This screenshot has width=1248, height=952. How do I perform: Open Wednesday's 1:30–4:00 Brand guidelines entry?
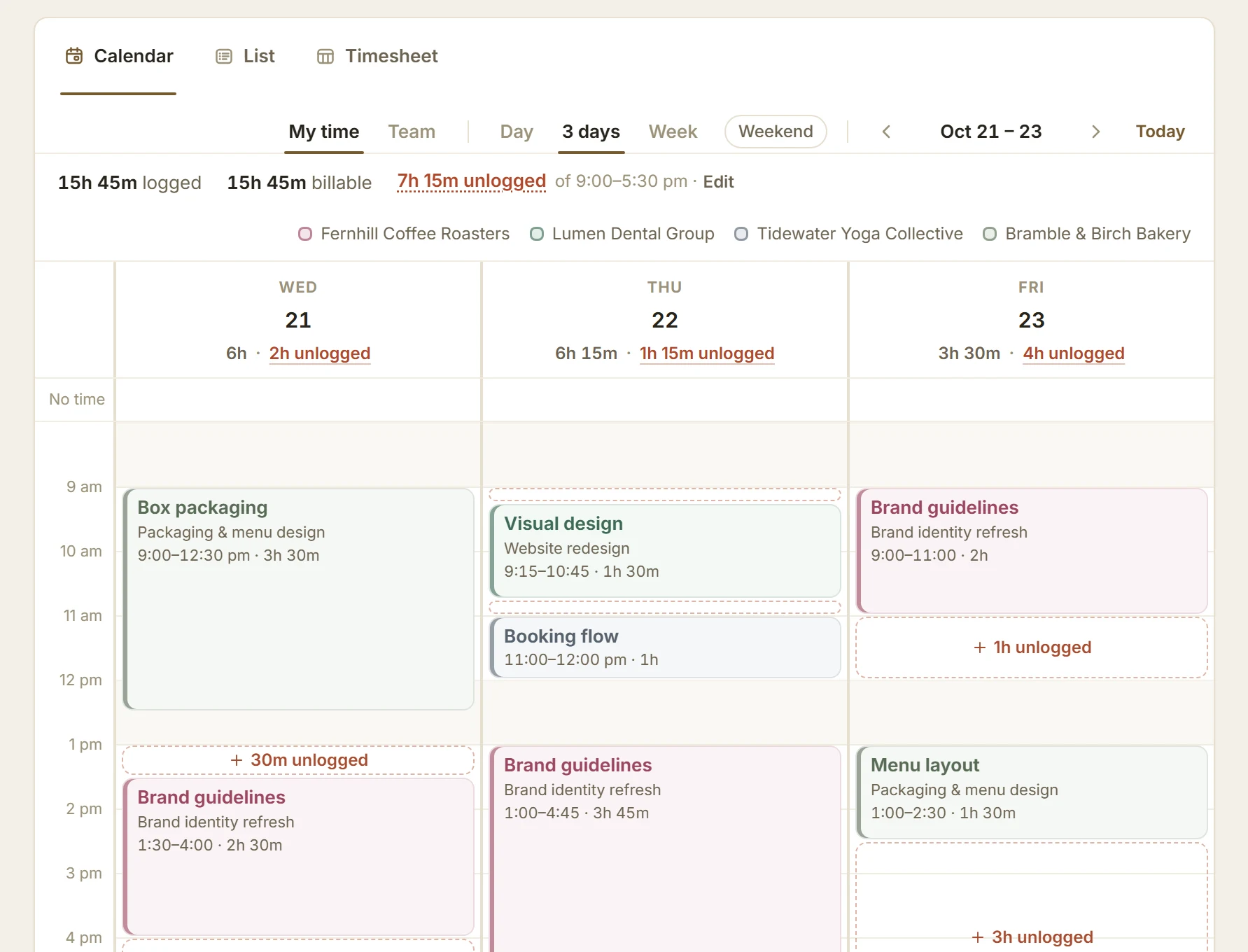click(x=298, y=857)
